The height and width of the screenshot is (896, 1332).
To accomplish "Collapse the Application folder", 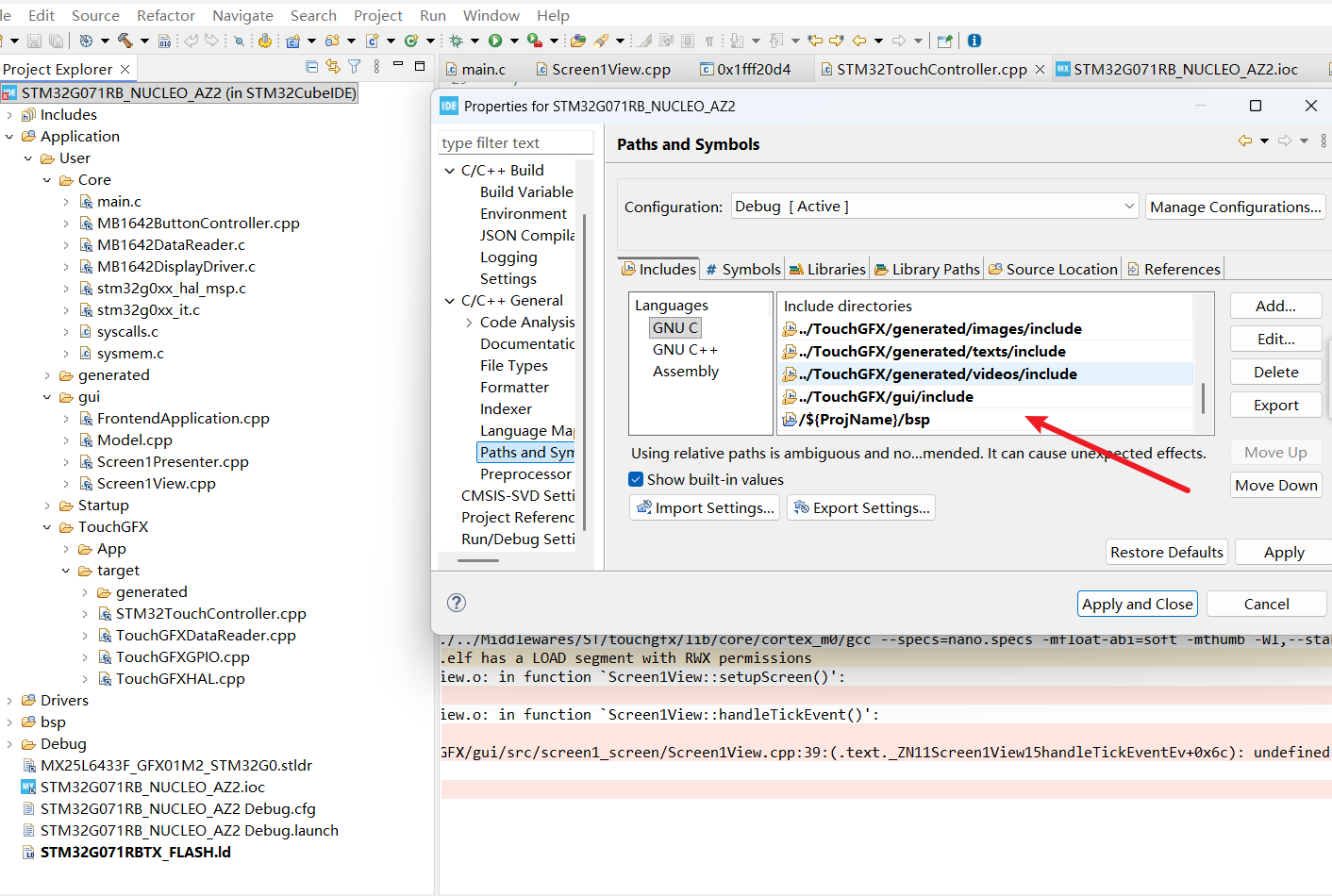I will (9, 137).
